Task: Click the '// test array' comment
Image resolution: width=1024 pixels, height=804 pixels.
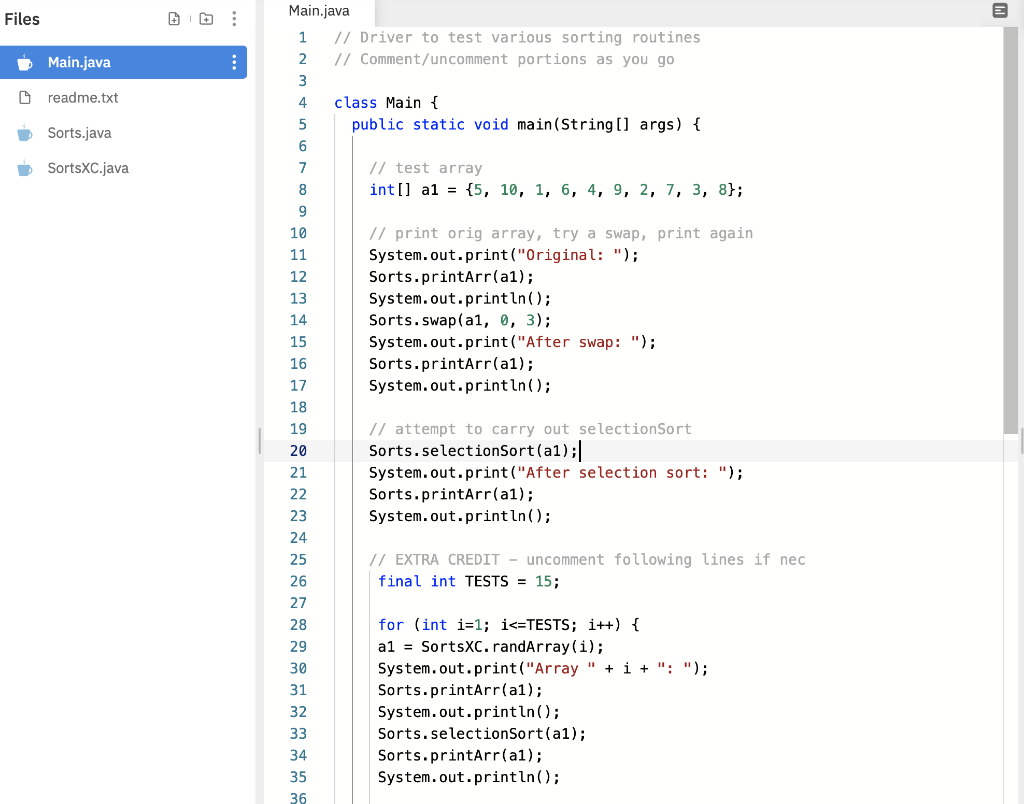Action: (426, 168)
